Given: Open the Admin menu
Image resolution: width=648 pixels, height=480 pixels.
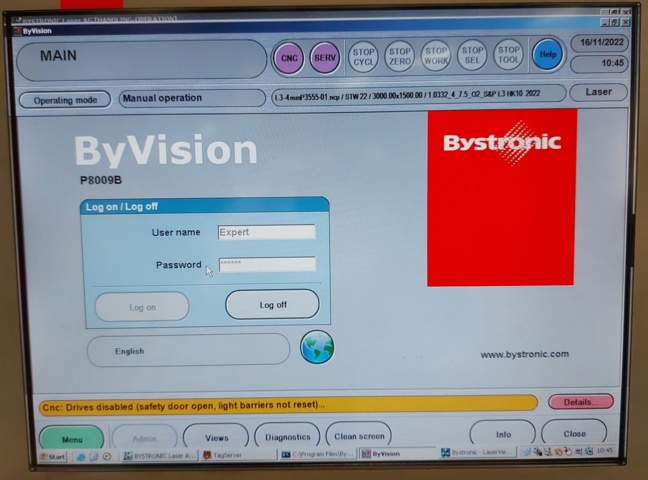Looking at the screenshot, I should click(x=144, y=438).
